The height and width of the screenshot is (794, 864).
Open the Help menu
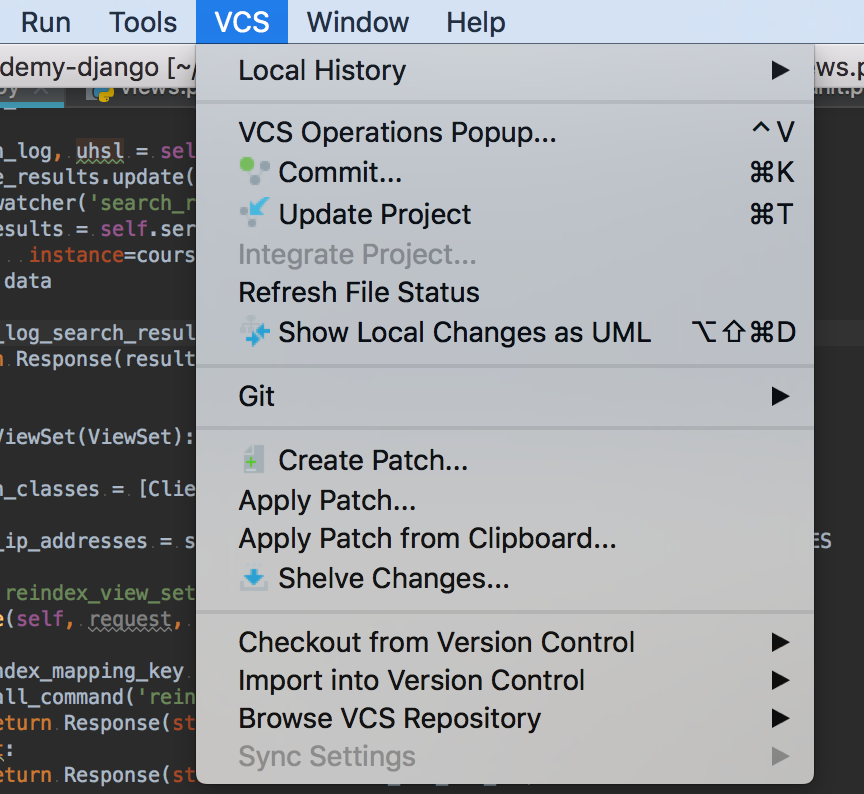[476, 22]
